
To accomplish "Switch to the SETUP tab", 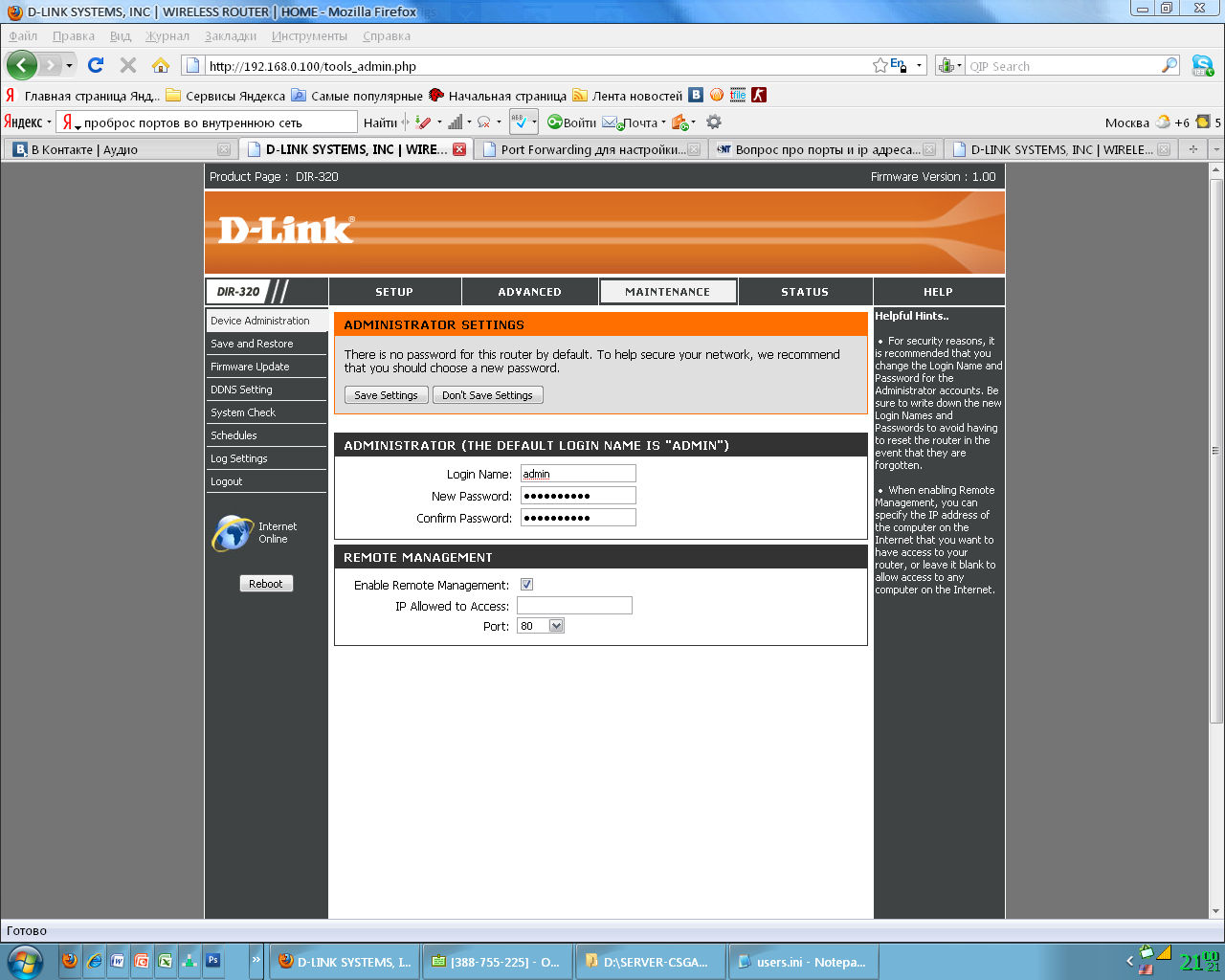I will 394,292.
